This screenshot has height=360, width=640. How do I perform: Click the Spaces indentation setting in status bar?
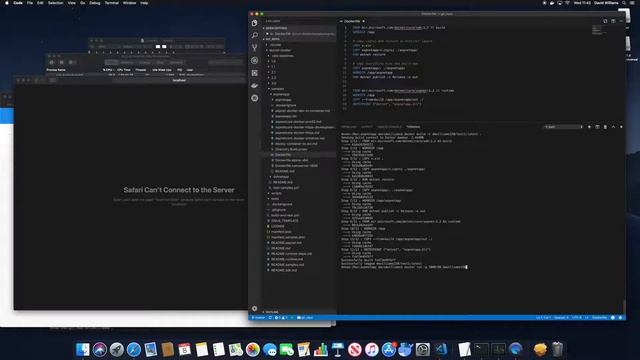561,318
